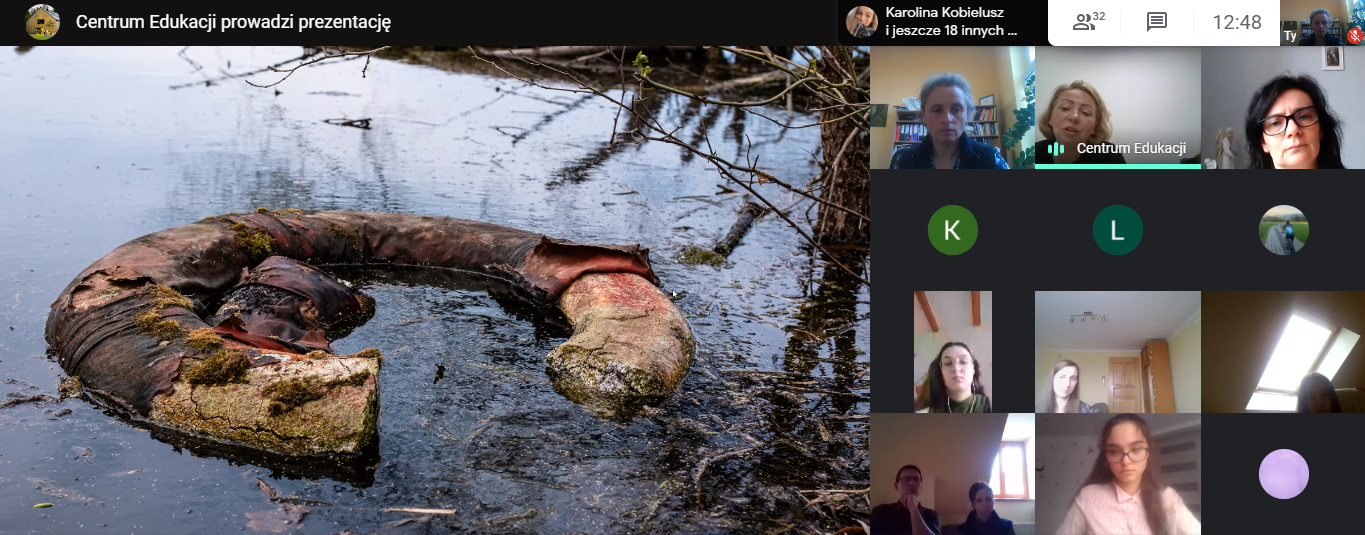Screen dimensions: 1365x535
Task: Click the 'Centrum Edukacji prowadzi prezentację' title
Action: click(x=233, y=22)
